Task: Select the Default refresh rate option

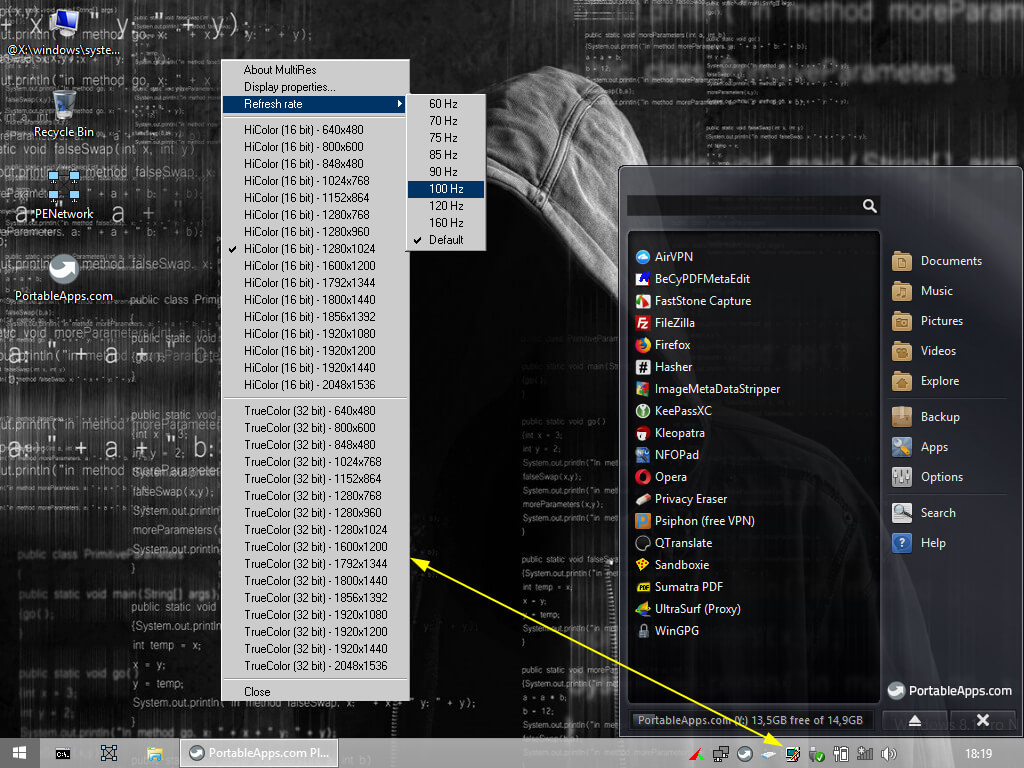Action: pyautogui.click(x=446, y=240)
